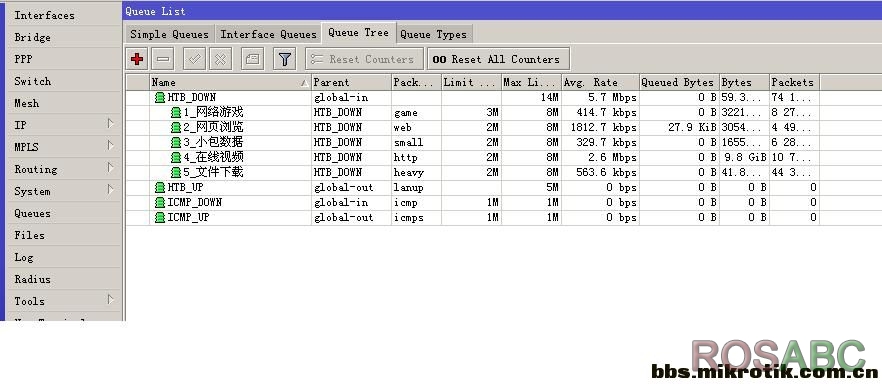This screenshot has height=384, width=882.
Task: Expand the System submenu arrow
Action: [x=111, y=189]
